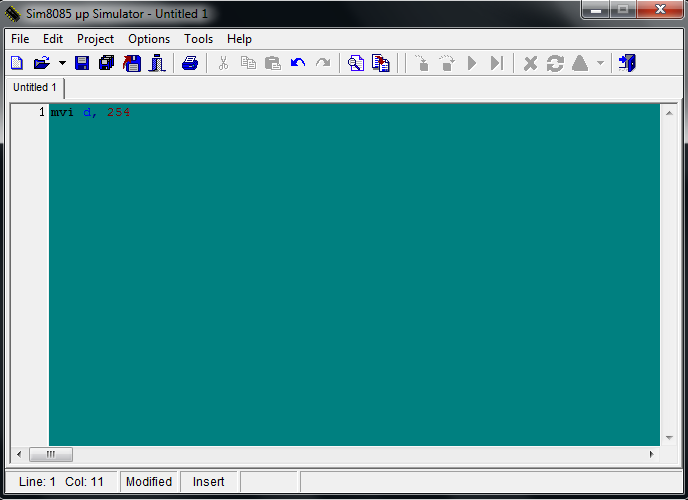This screenshot has height=500, width=688.
Task: Click the 'mvi' instruction text
Action: coord(62,112)
